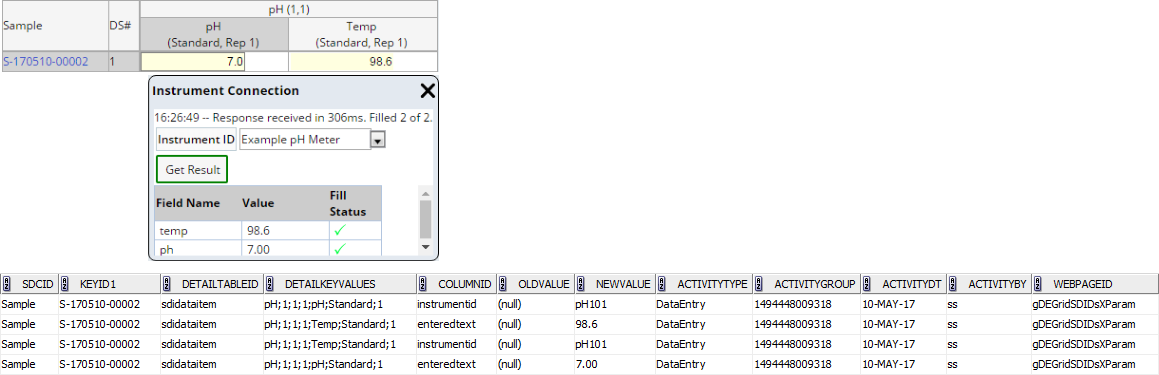Open sample link S-170510-00002

point(46,61)
